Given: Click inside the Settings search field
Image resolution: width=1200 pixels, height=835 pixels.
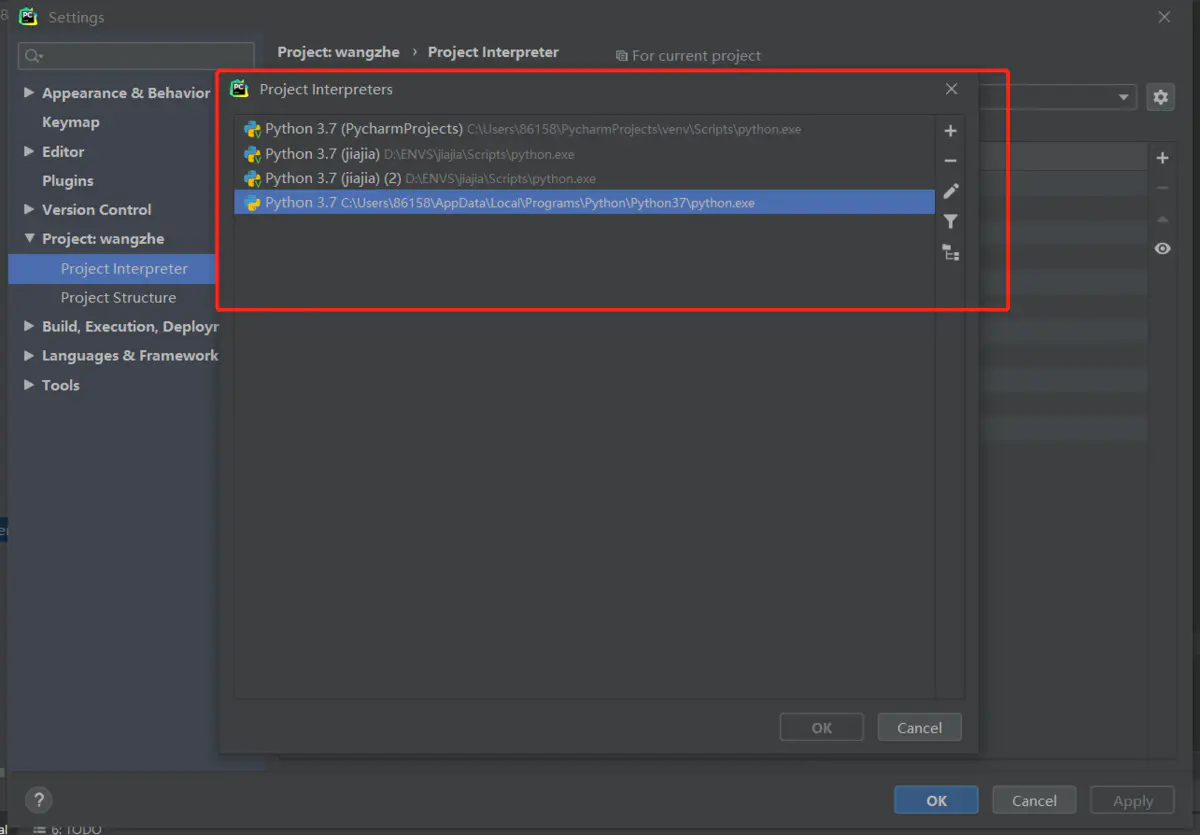Looking at the screenshot, I should tap(137, 56).
